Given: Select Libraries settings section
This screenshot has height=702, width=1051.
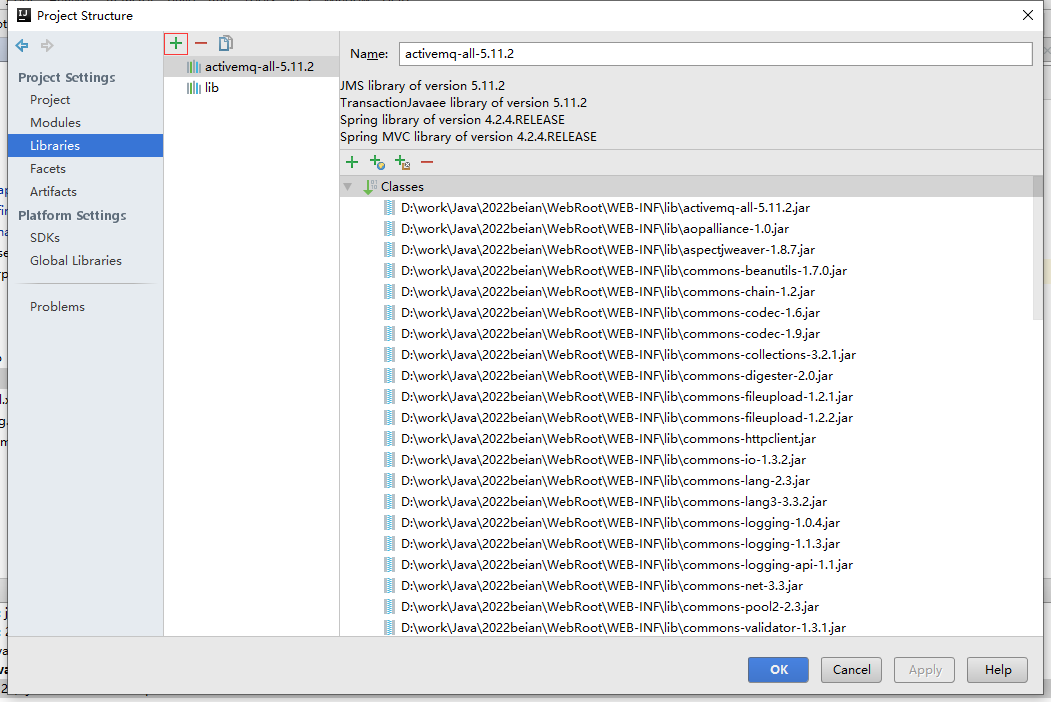Looking at the screenshot, I should pos(85,145).
